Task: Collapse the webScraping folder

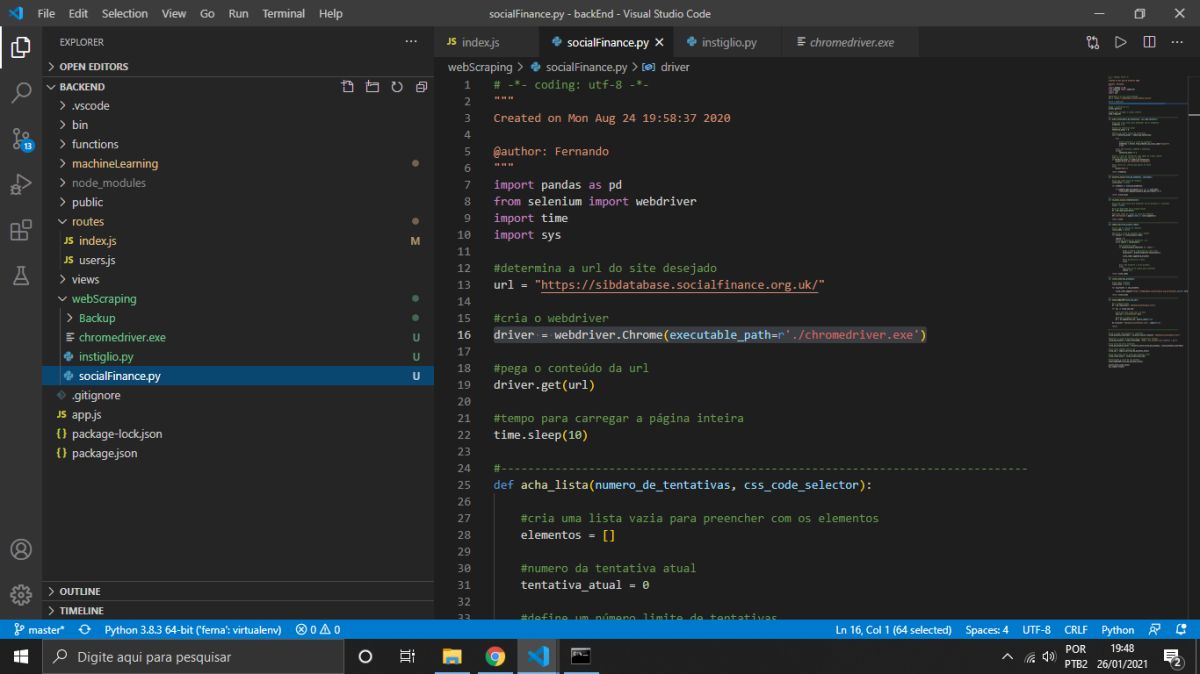Action: coord(103,299)
